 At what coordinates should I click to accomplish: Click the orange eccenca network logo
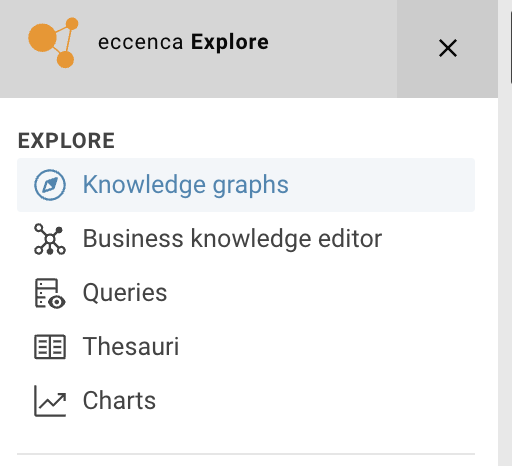[x=53, y=43]
